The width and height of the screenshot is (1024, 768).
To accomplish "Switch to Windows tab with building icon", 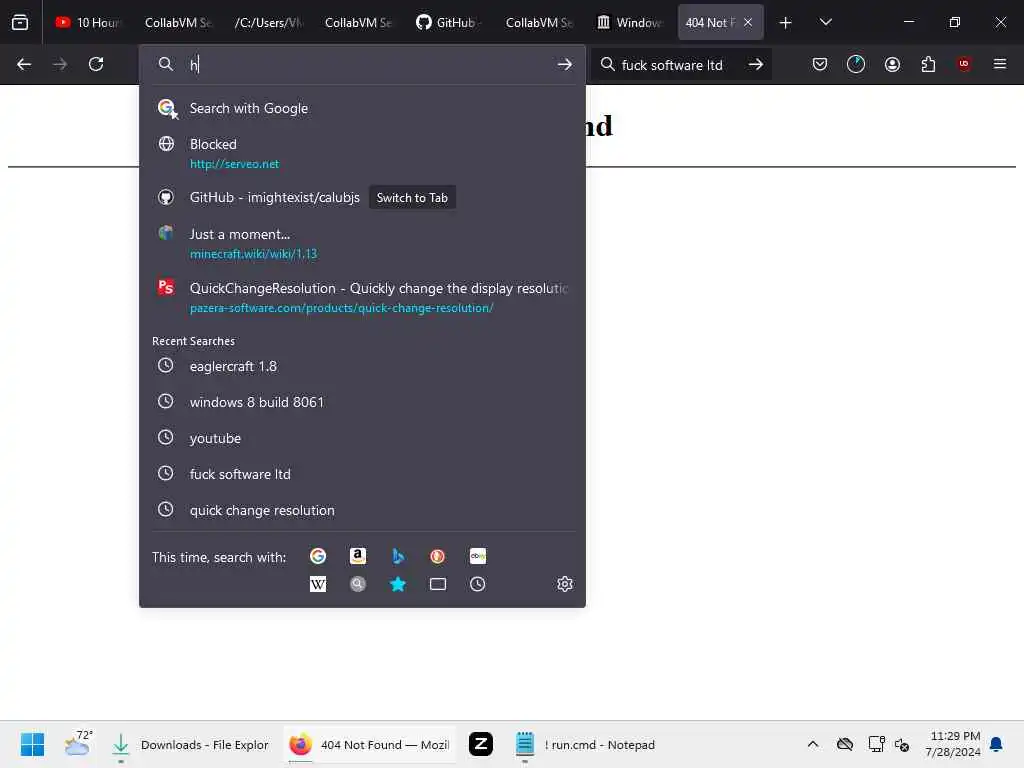I will 630,22.
